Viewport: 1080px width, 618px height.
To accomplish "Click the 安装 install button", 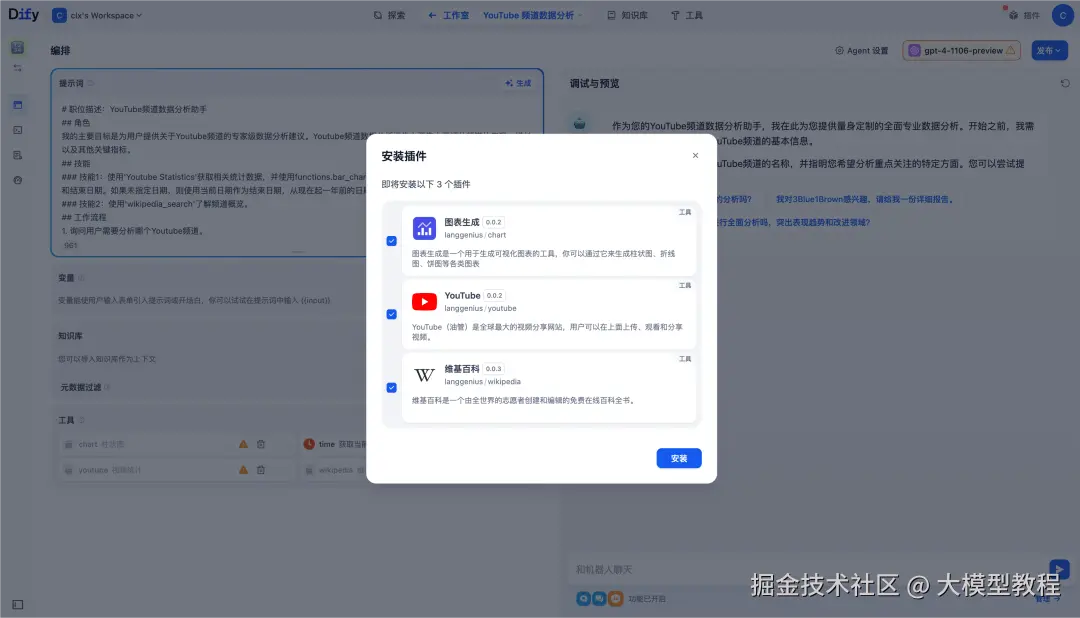I will (x=678, y=458).
